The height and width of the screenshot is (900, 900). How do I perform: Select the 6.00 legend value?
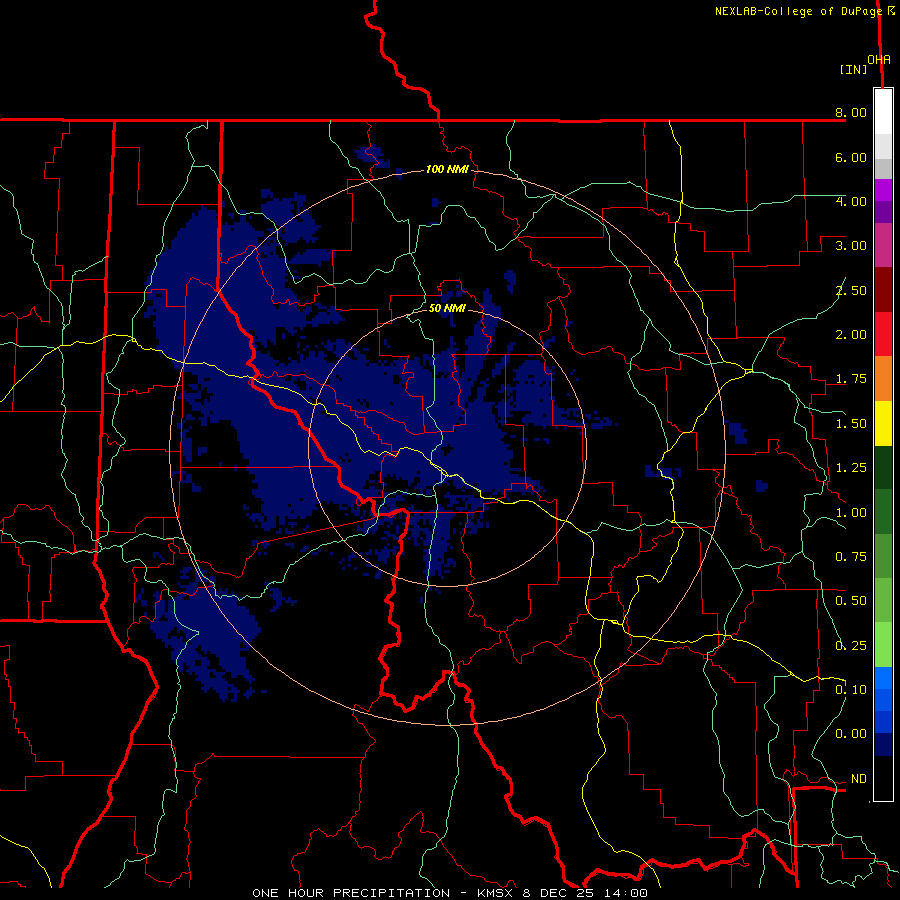[x=851, y=157]
